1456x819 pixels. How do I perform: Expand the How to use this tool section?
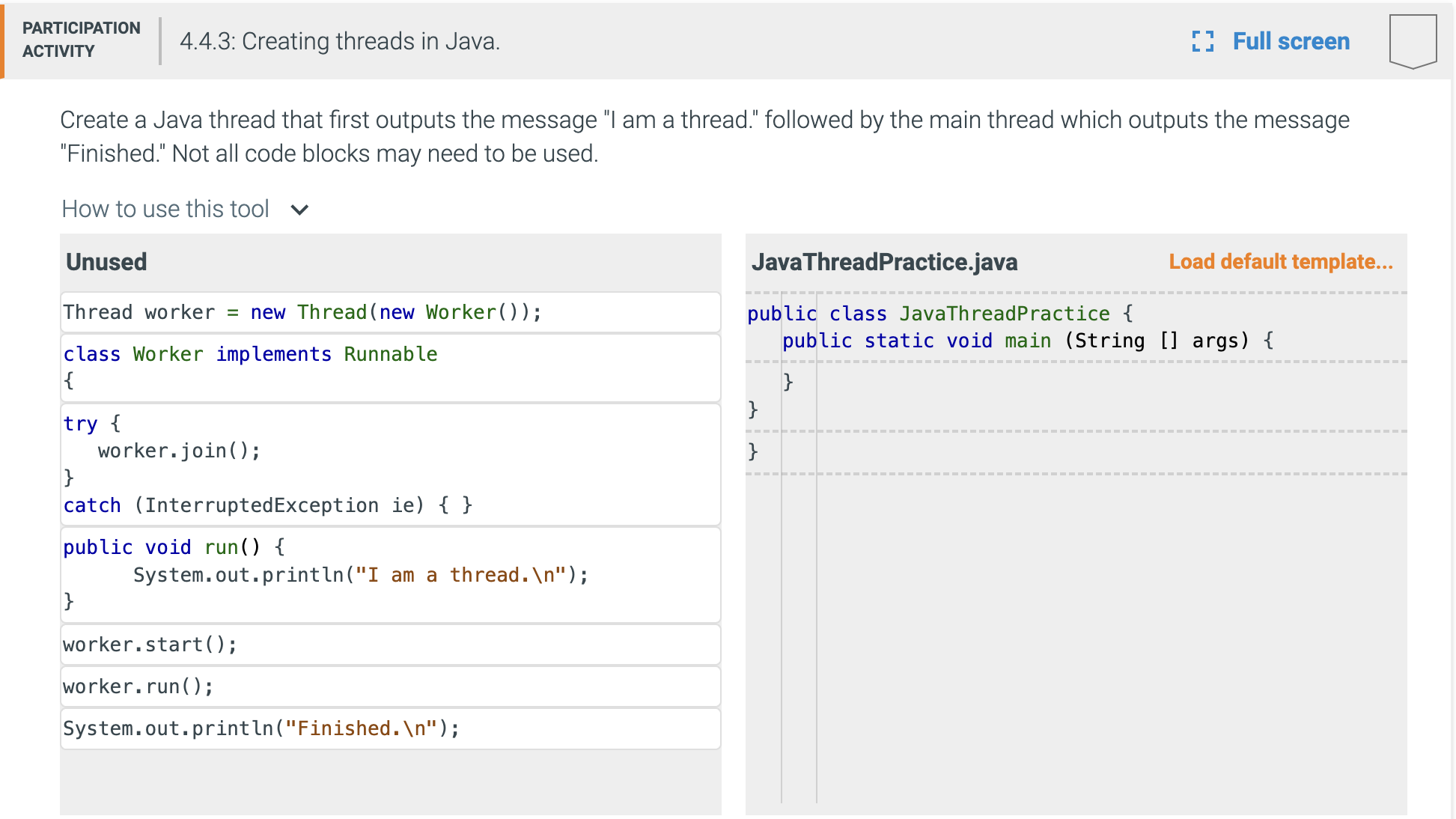pyautogui.click(x=166, y=209)
